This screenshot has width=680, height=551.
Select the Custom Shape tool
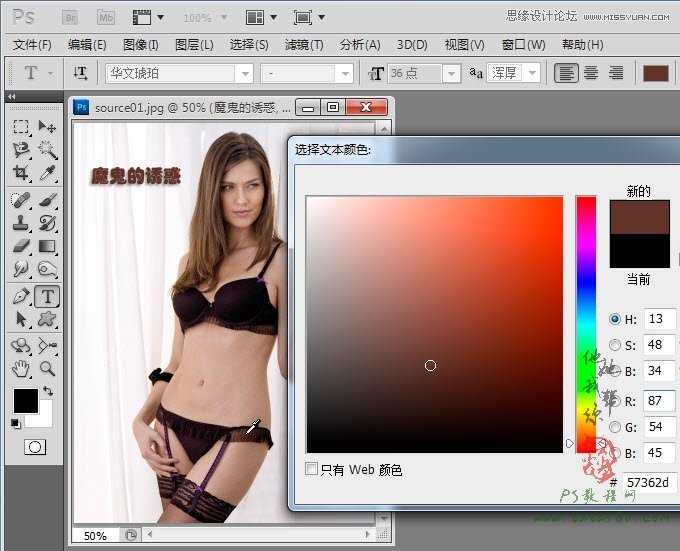pos(47,319)
